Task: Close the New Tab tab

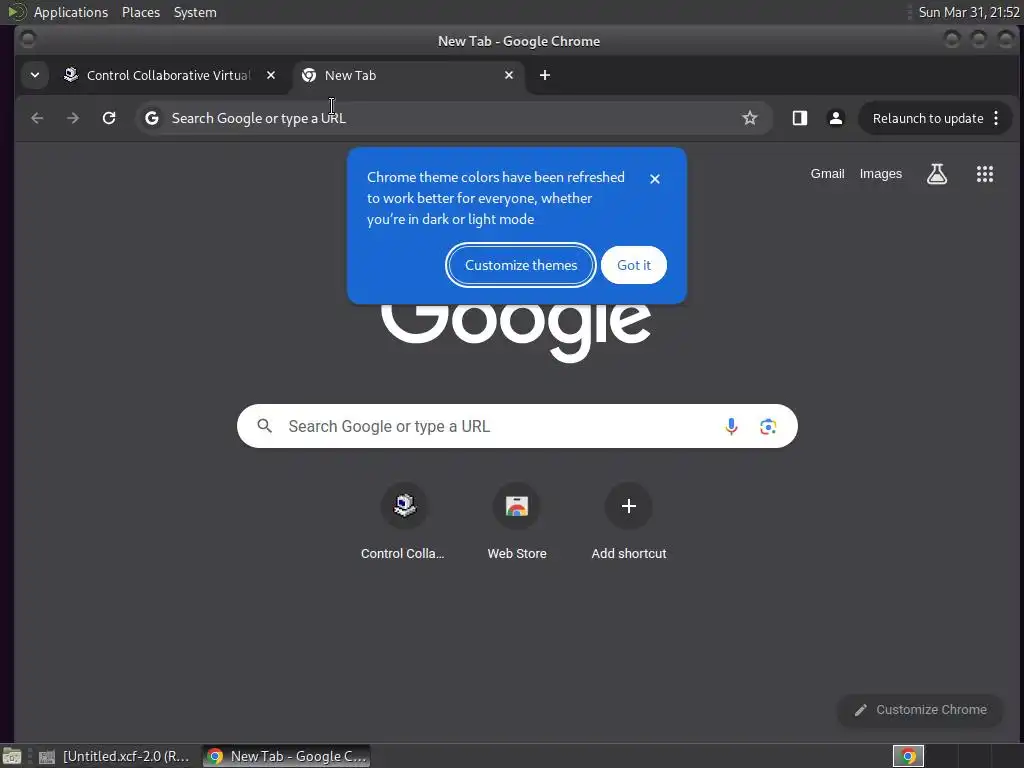Action: 509,75
